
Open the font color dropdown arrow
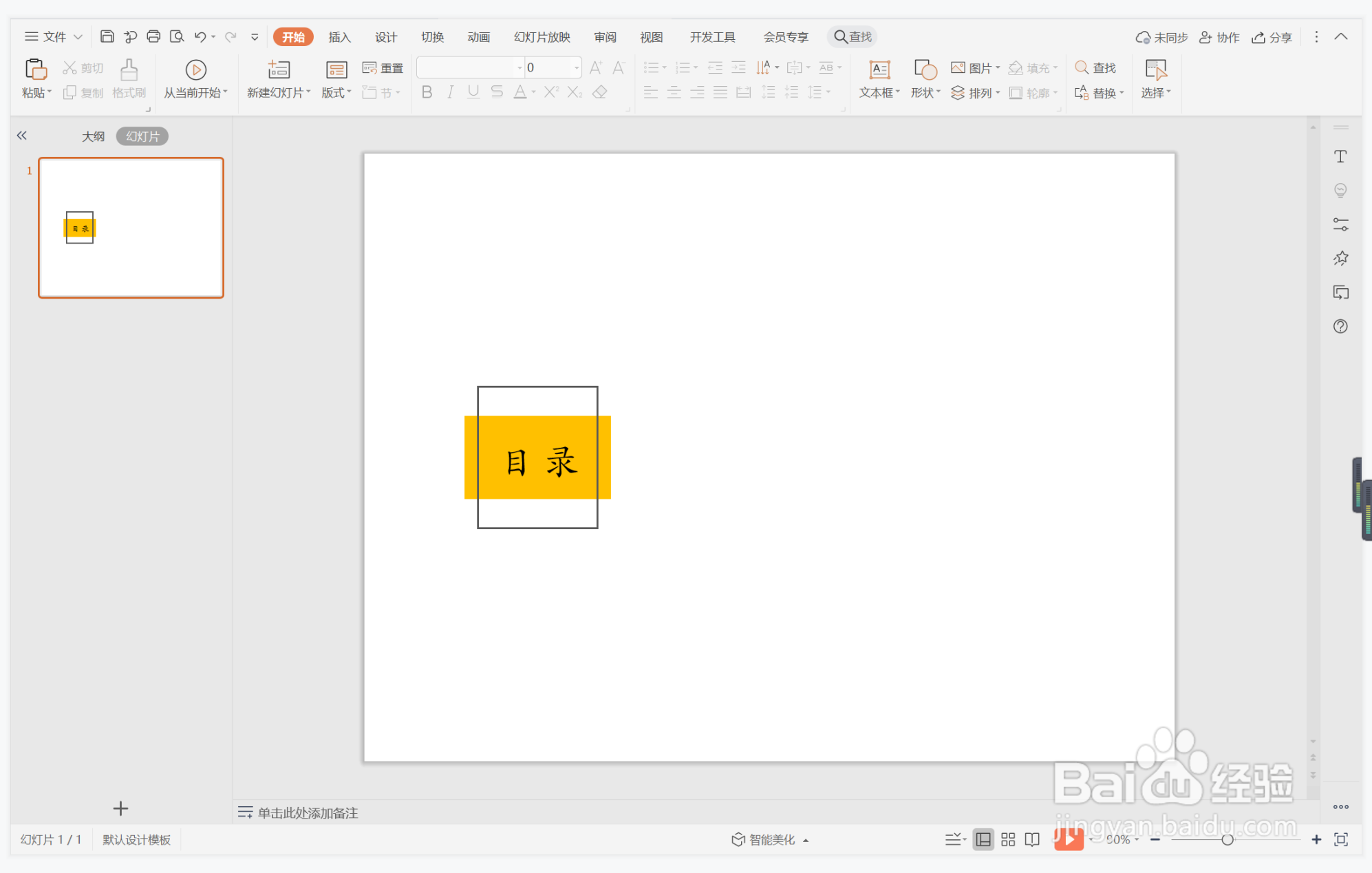click(533, 92)
